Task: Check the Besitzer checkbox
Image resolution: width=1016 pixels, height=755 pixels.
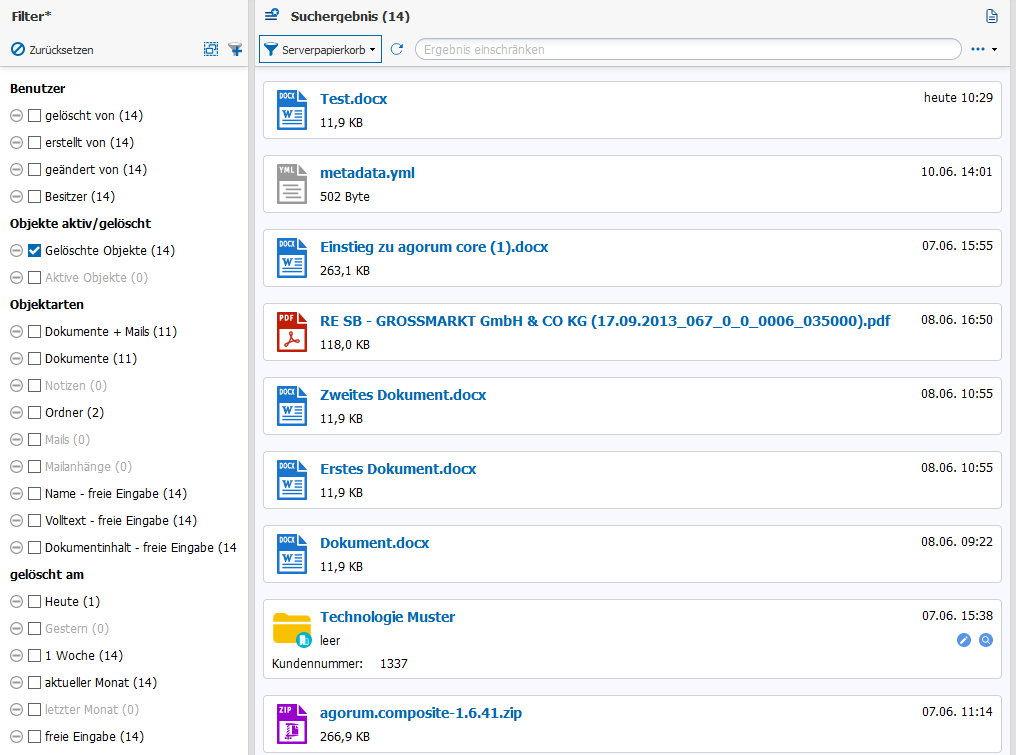Action: pos(34,197)
